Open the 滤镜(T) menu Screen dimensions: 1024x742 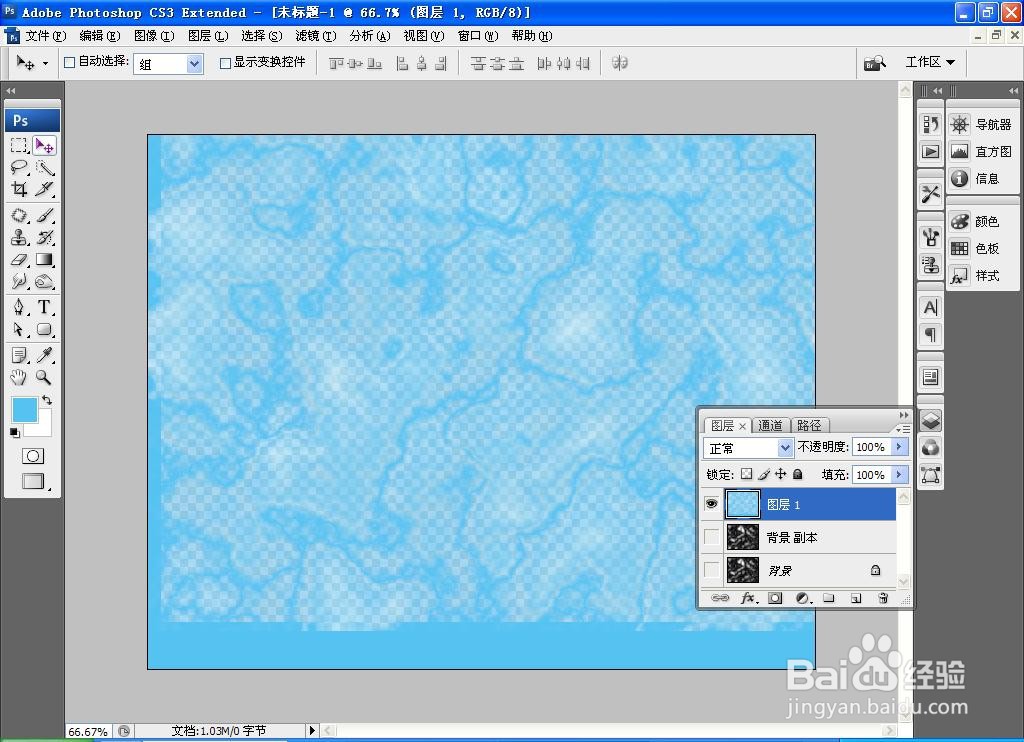(x=315, y=36)
